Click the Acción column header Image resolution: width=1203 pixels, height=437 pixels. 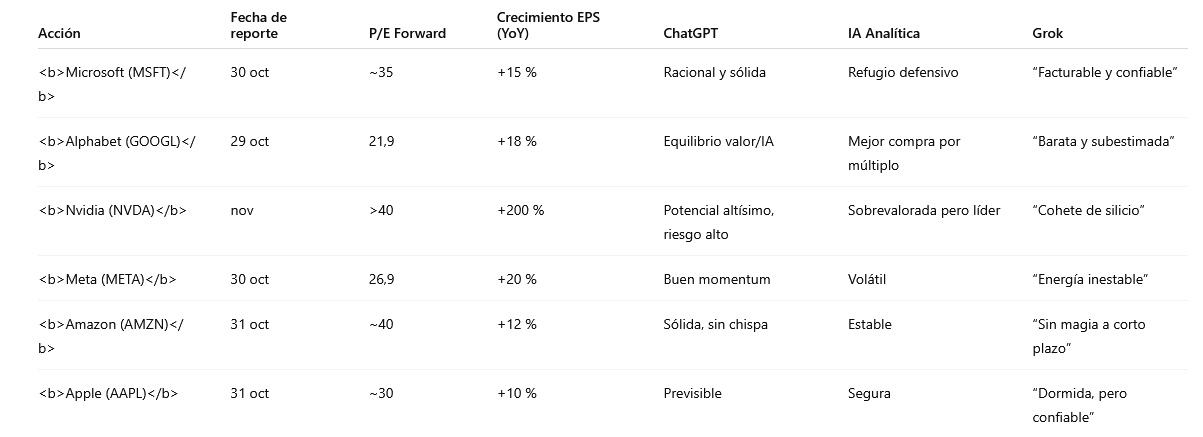(60, 33)
